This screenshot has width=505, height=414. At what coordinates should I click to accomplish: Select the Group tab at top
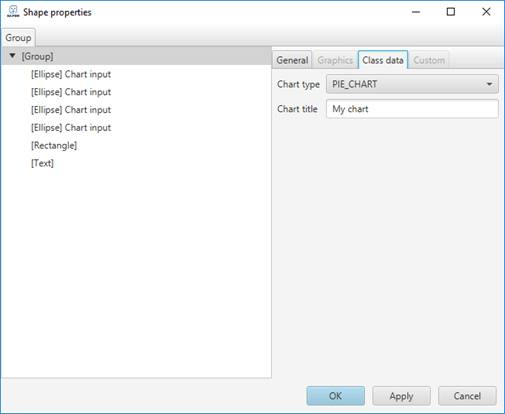click(x=18, y=38)
